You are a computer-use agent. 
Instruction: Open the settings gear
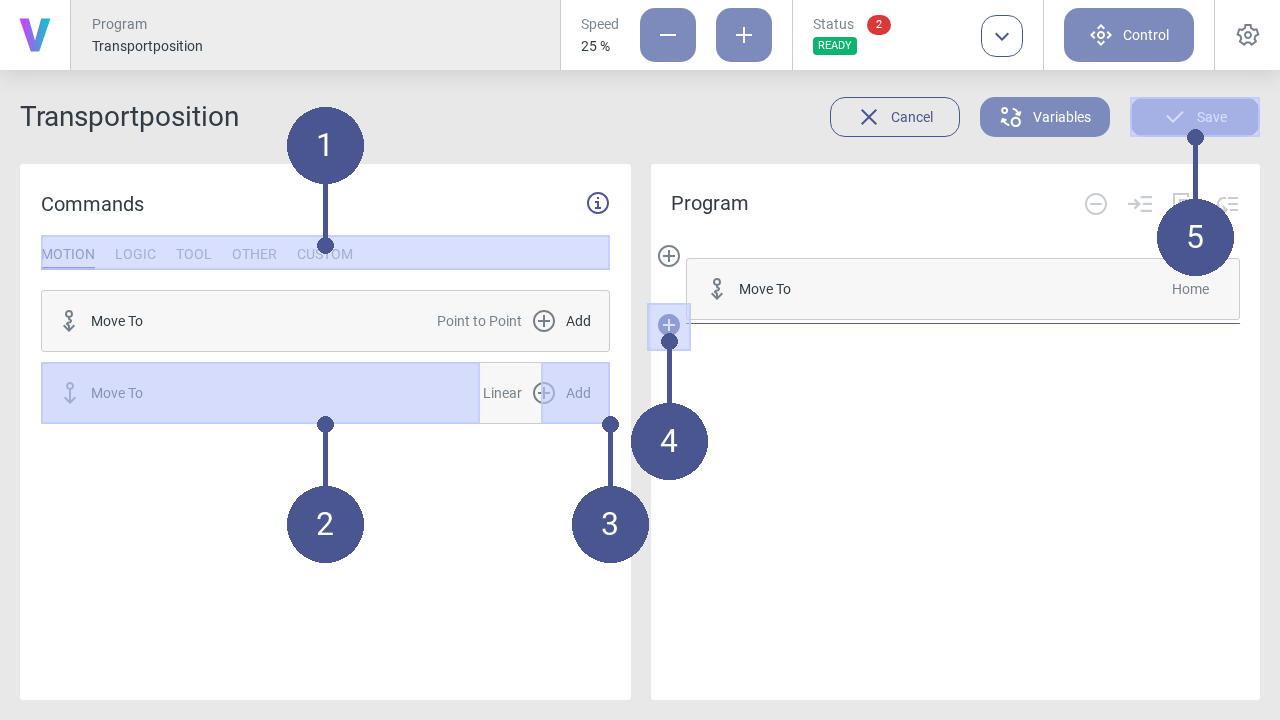coord(1247,35)
